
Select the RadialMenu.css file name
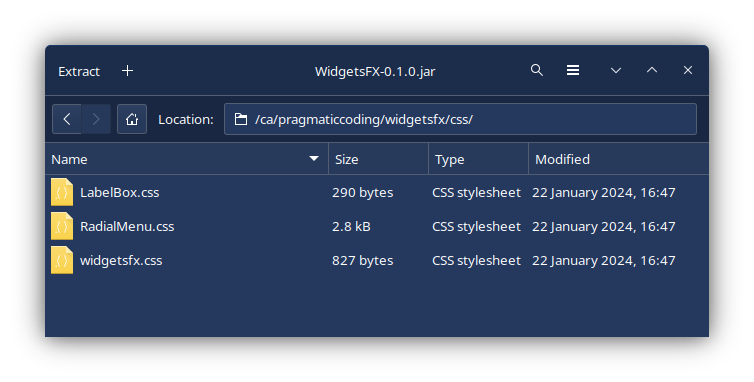pyautogui.click(x=127, y=227)
